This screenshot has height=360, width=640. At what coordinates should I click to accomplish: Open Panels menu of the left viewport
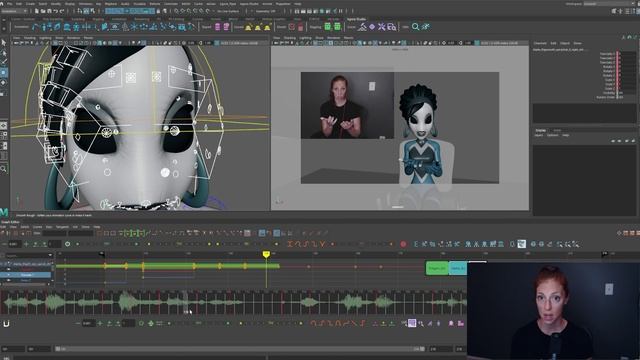(x=89, y=38)
